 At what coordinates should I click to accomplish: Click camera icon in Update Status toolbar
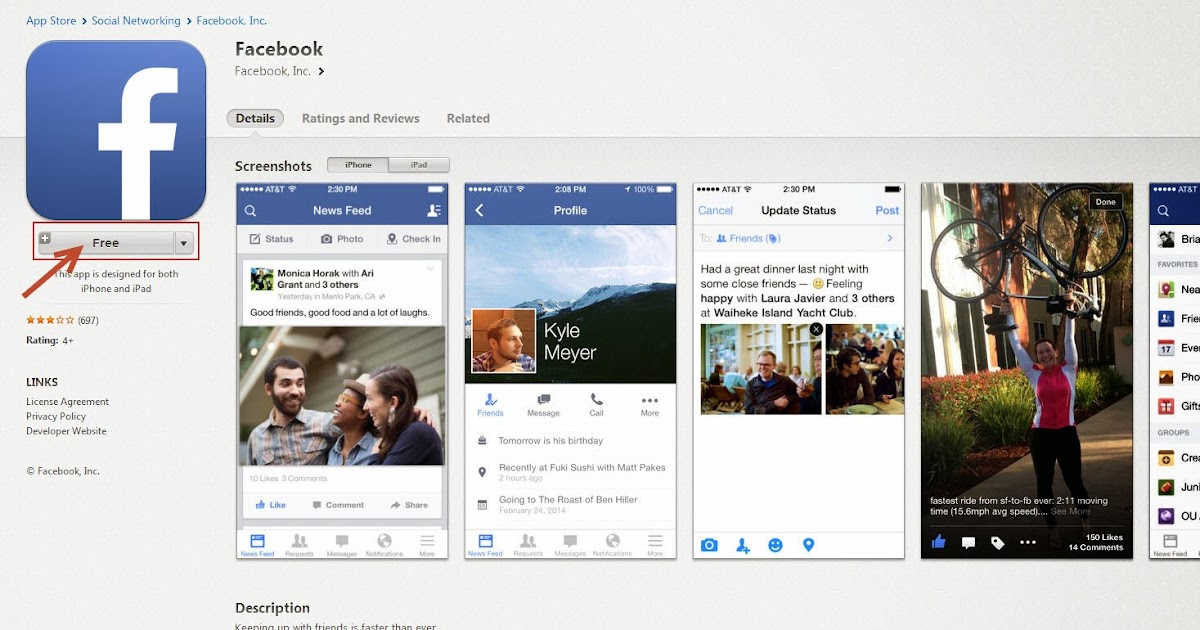(709, 545)
